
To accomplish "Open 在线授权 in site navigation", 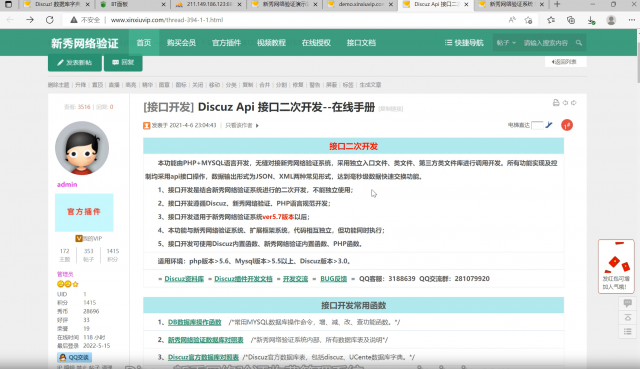I will click(x=316, y=42).
